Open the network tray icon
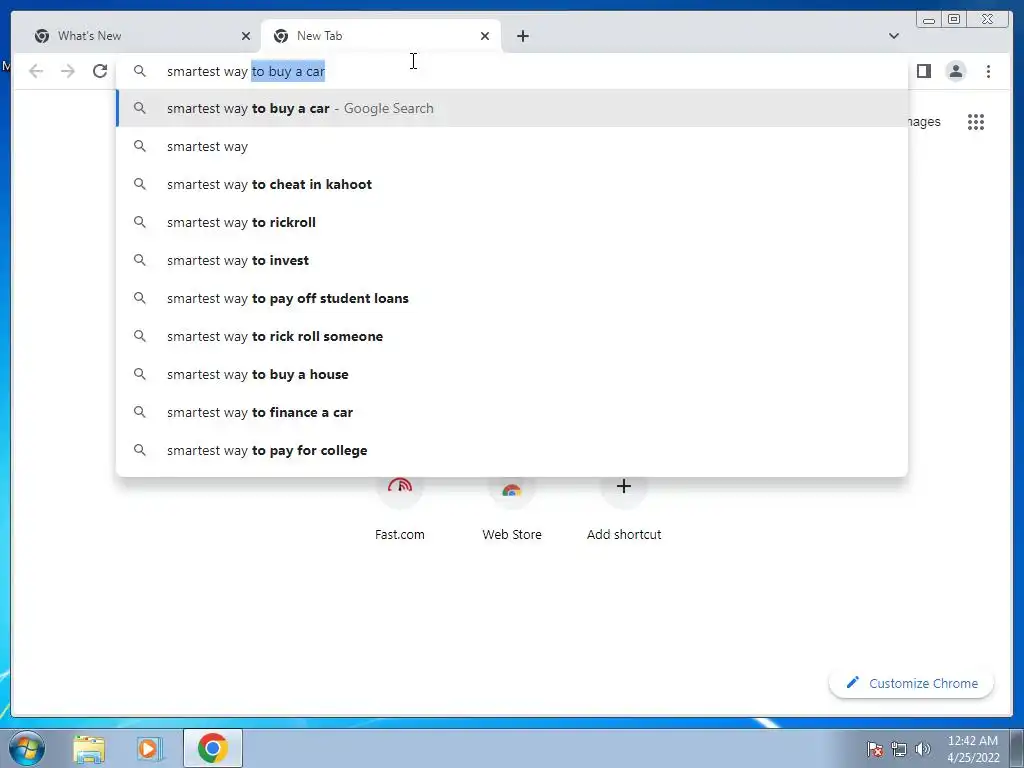1024x768 pixels. 899,749
